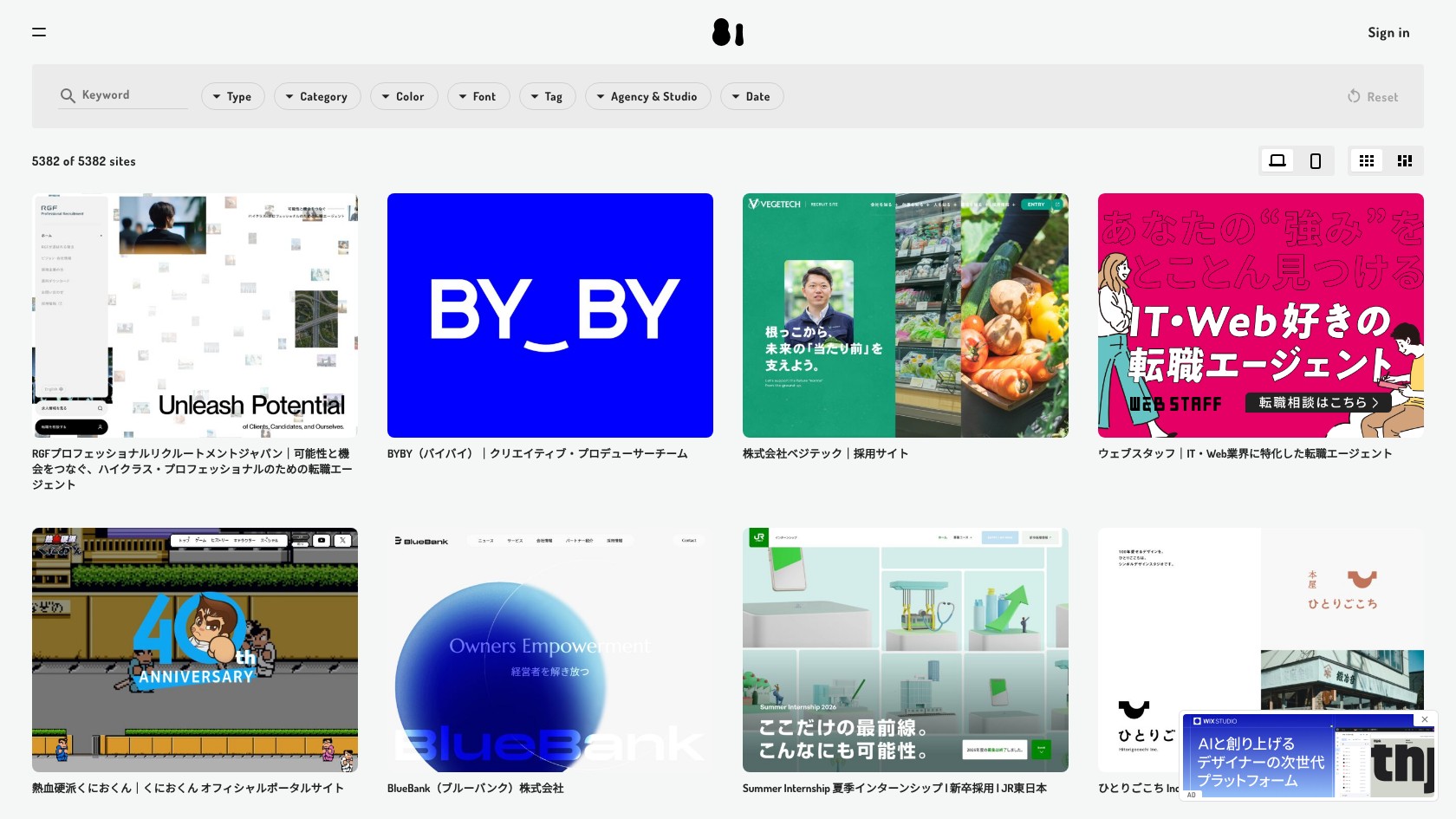Screen dimensions: 1456x819
Task: Open the 株式会社ベジテック title link
Action: 825,453
